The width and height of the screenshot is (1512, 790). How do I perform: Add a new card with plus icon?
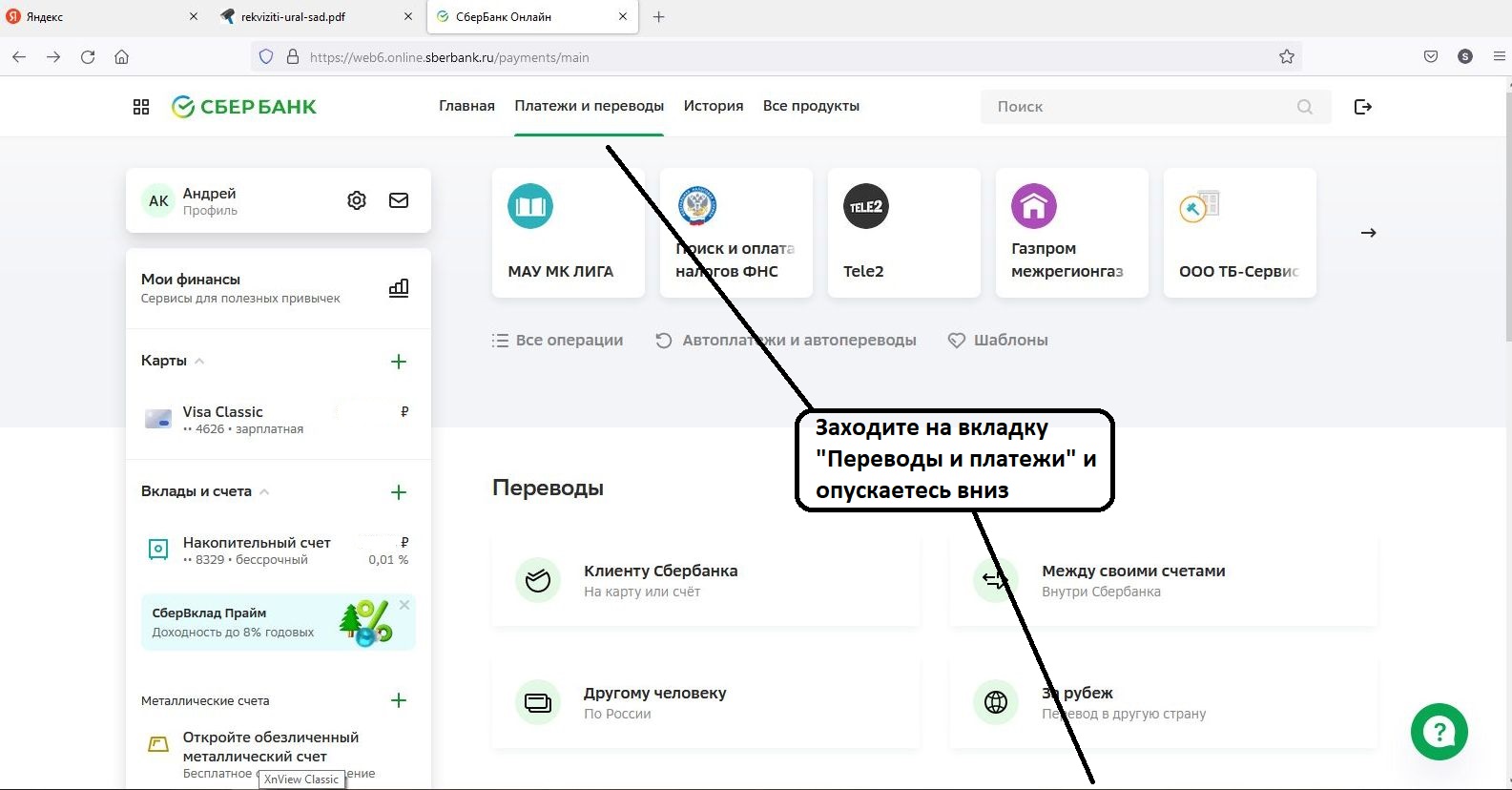coord(399,362)
